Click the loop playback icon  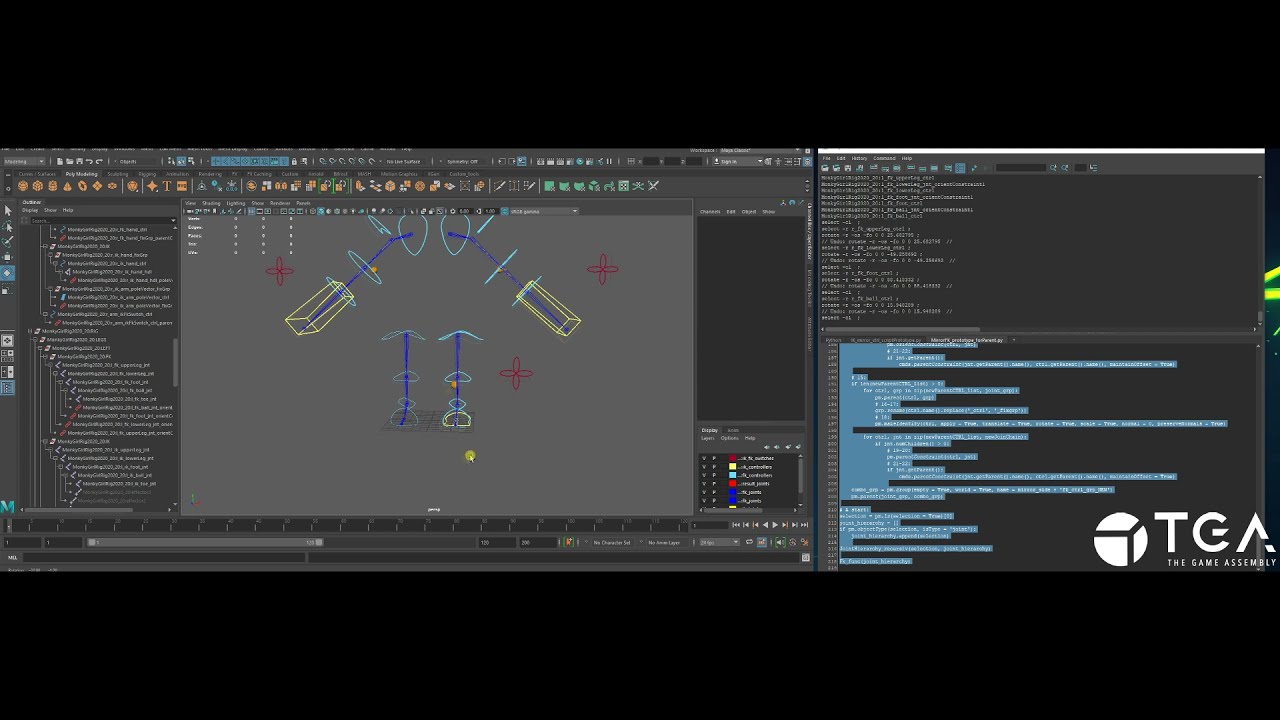[x=749, y=542]
